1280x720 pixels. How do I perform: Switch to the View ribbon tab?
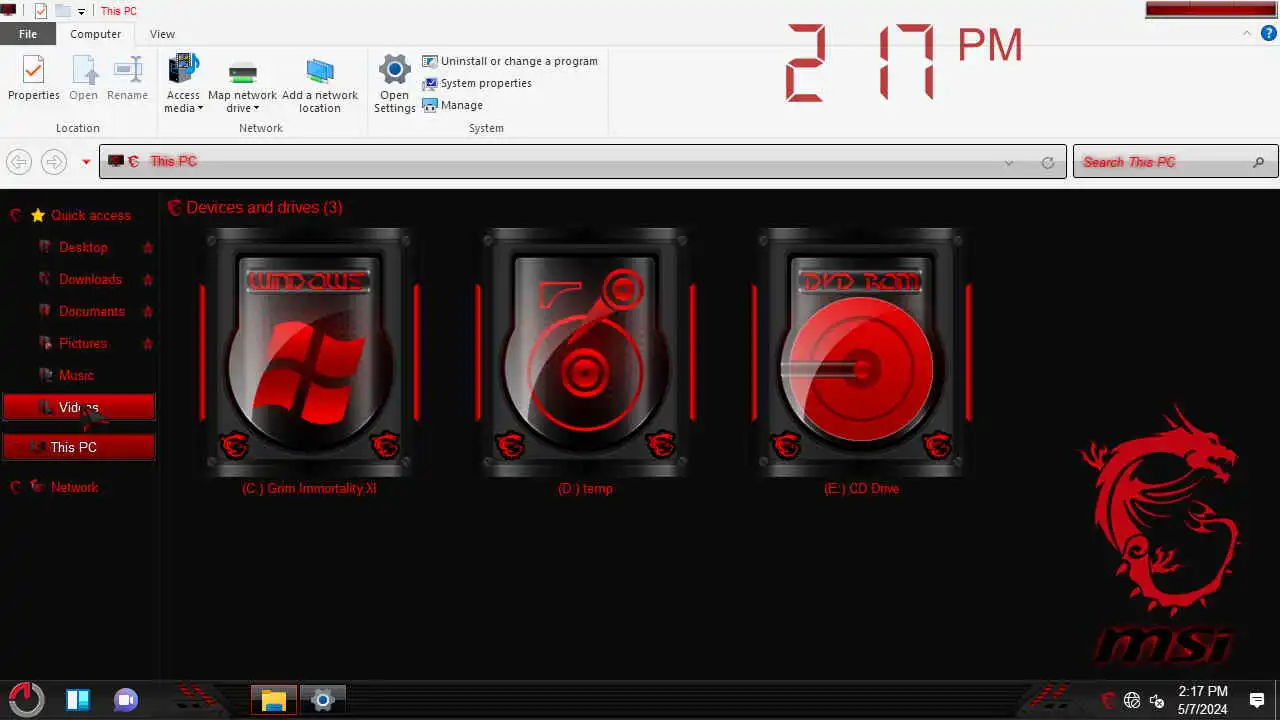(162, 34)
